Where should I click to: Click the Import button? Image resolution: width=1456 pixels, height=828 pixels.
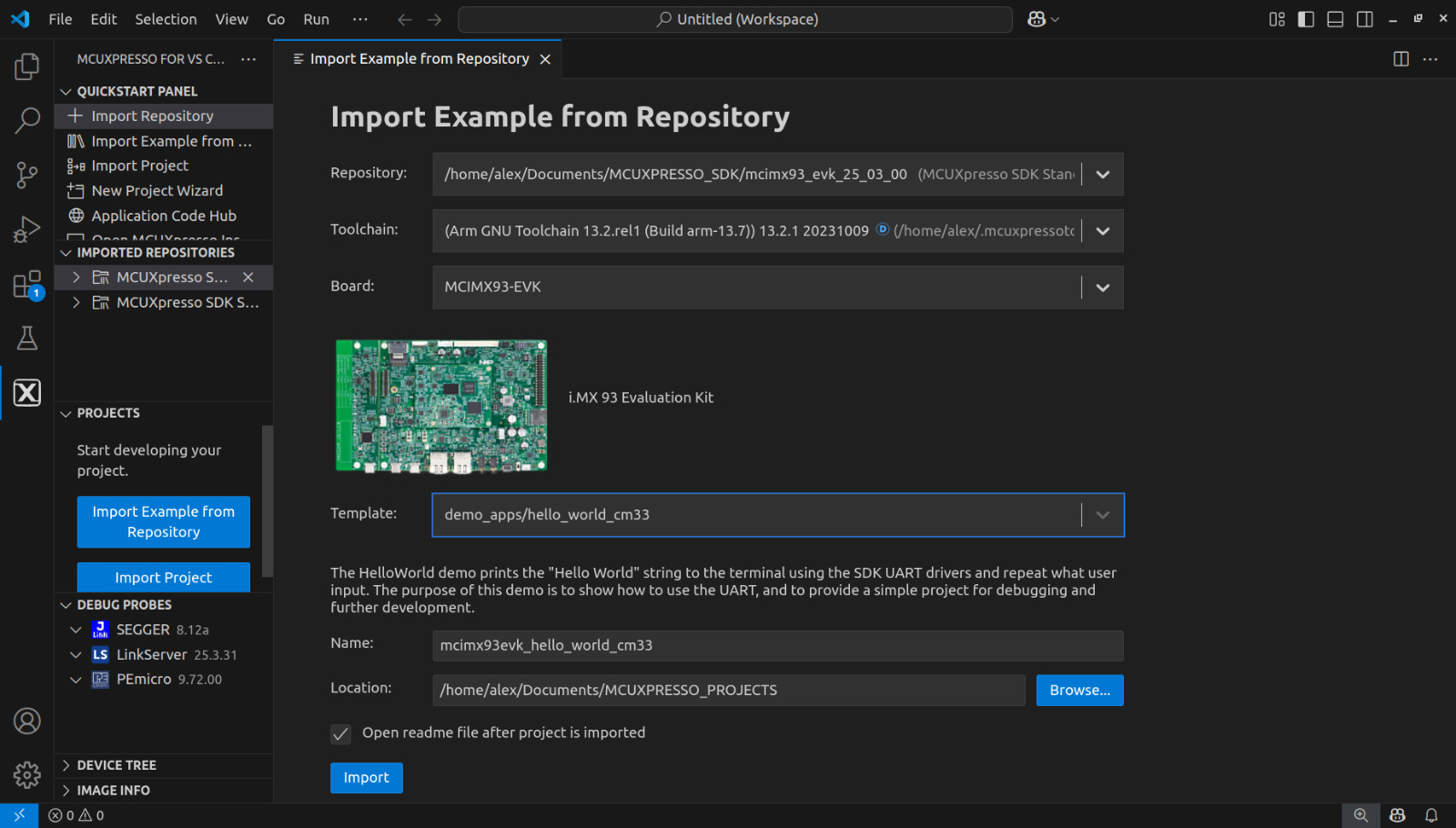pos(366,778)
